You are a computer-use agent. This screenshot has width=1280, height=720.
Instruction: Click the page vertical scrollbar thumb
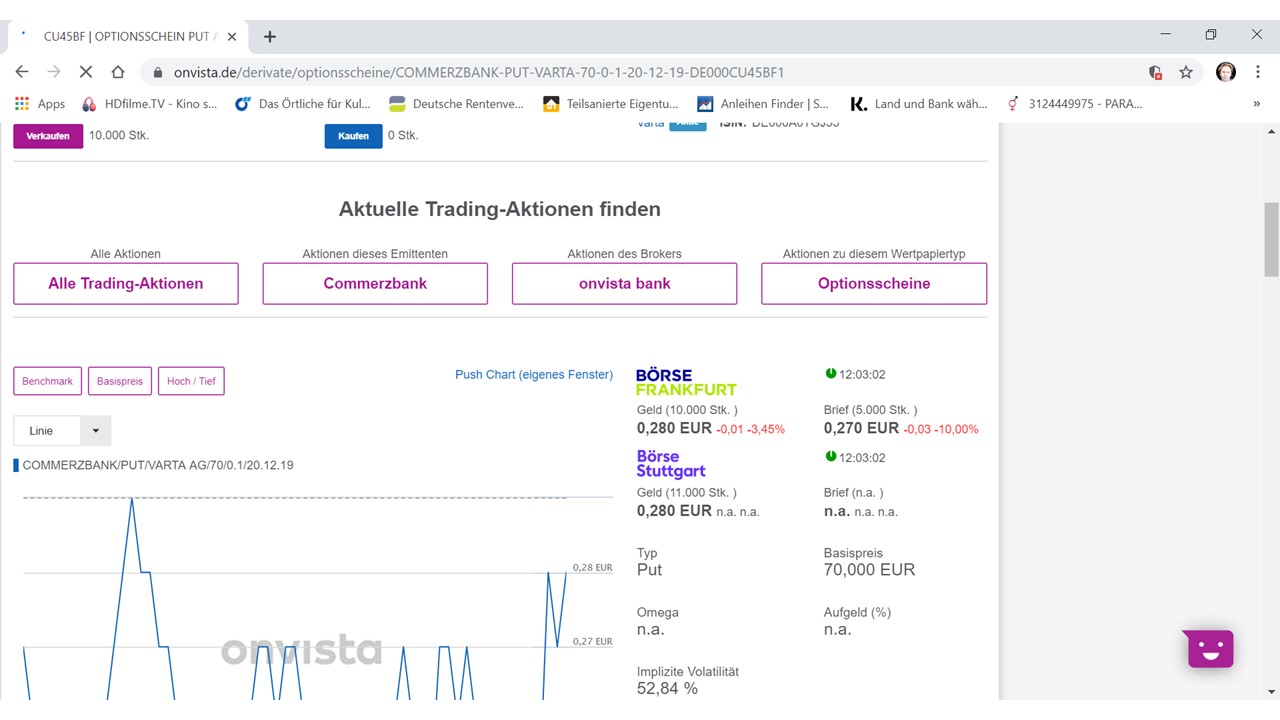pos(1271,240)
